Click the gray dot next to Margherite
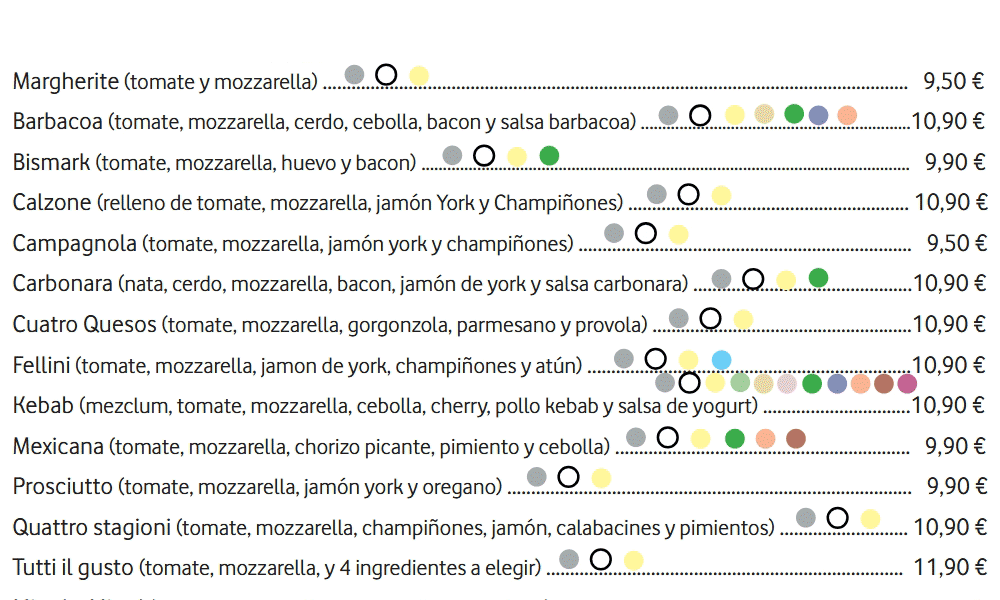1000x600 pixels. pos(354,74)
